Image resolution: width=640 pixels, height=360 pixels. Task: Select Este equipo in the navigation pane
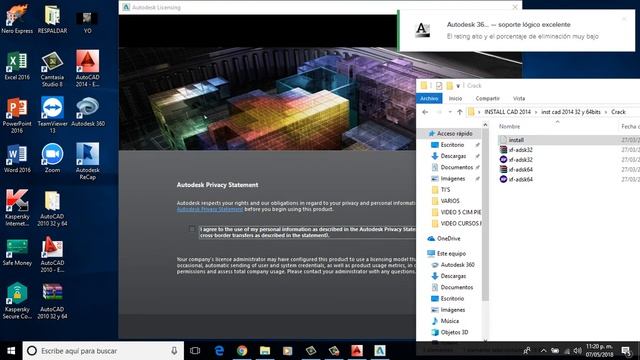(447, 253)
